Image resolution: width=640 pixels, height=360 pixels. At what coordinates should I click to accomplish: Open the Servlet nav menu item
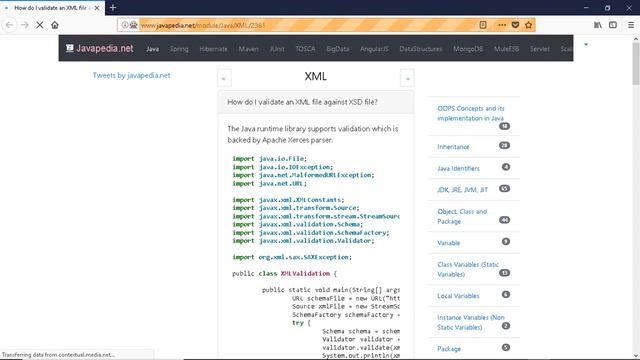click(540, 49)
